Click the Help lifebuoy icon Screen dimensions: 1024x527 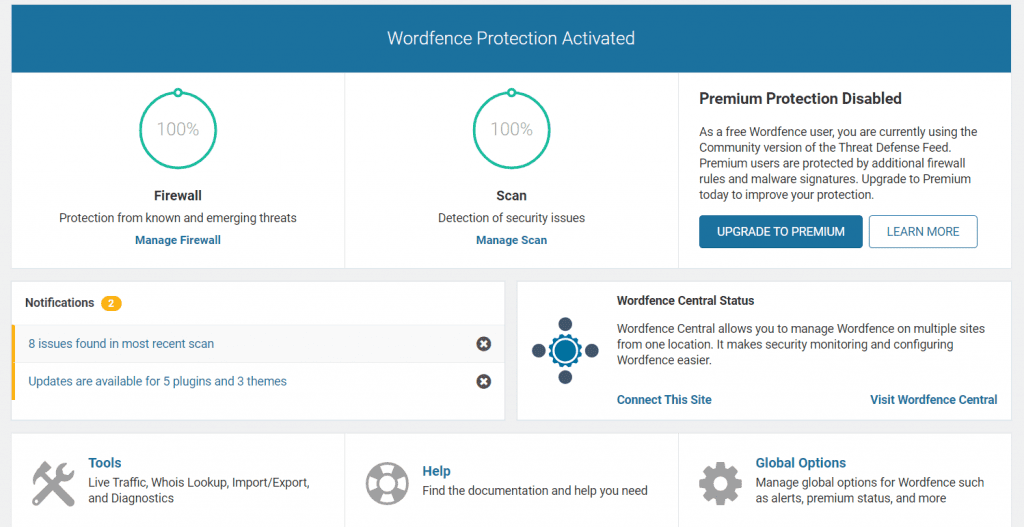(x=387, y=483)
